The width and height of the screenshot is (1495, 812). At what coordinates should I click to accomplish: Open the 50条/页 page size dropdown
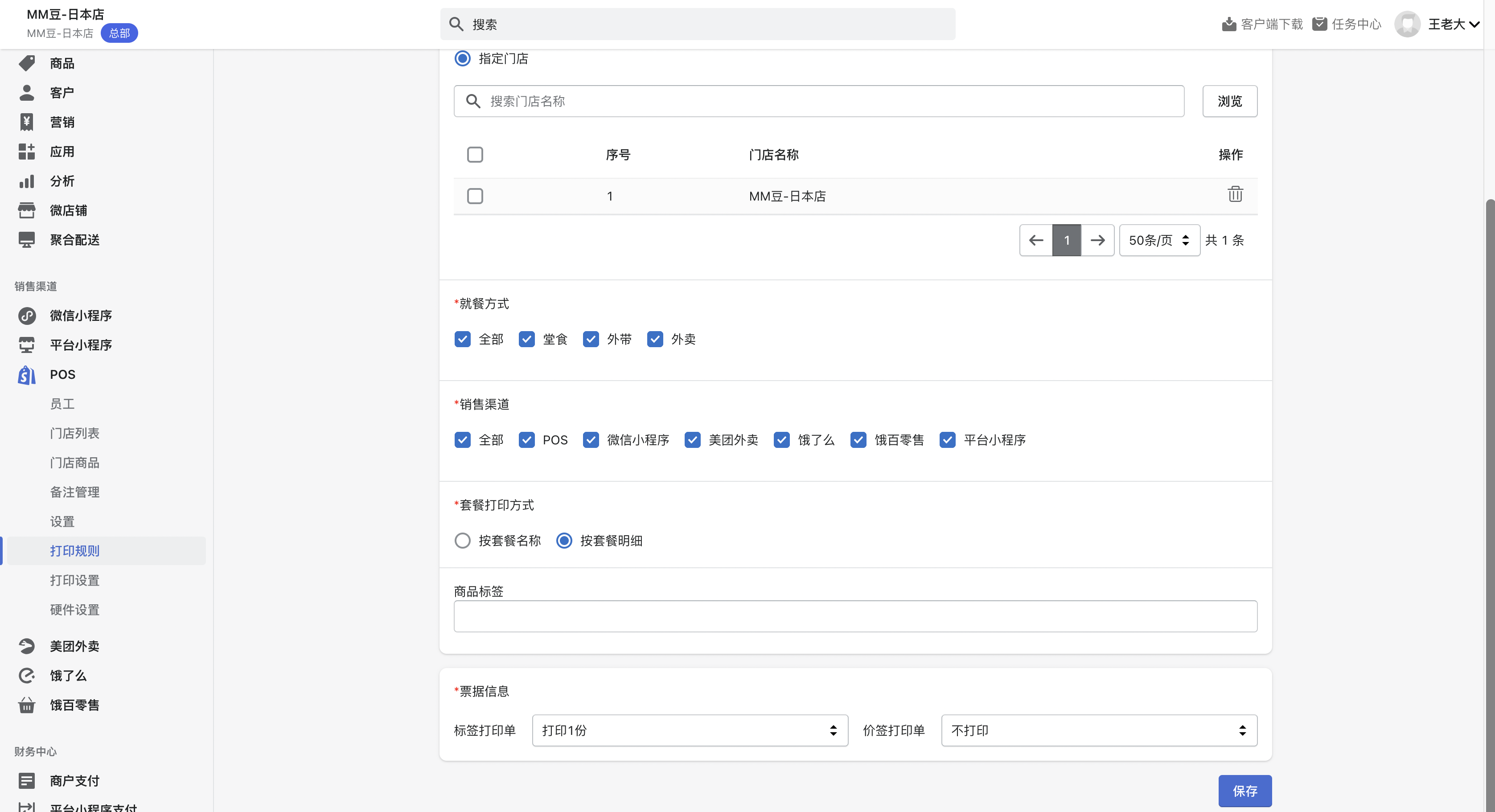[x=1159, y=240]
